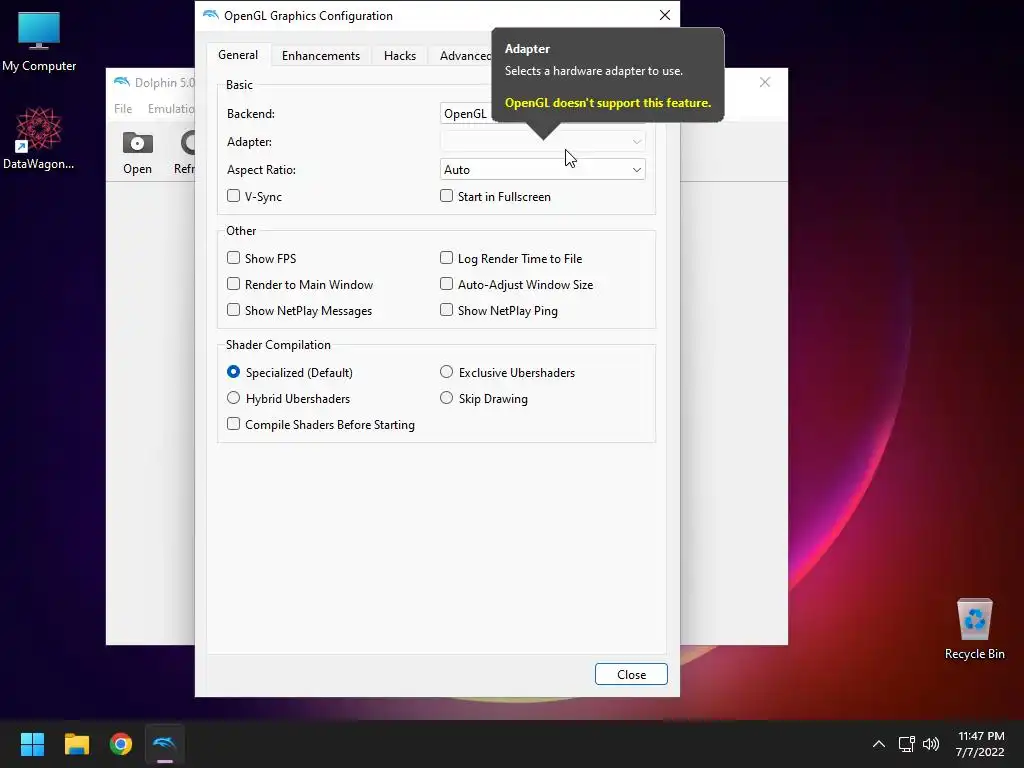Image resolution: width=1024 pixels, height=768 pixels.
Task: Open the Hacks tab
Action: 400,56
